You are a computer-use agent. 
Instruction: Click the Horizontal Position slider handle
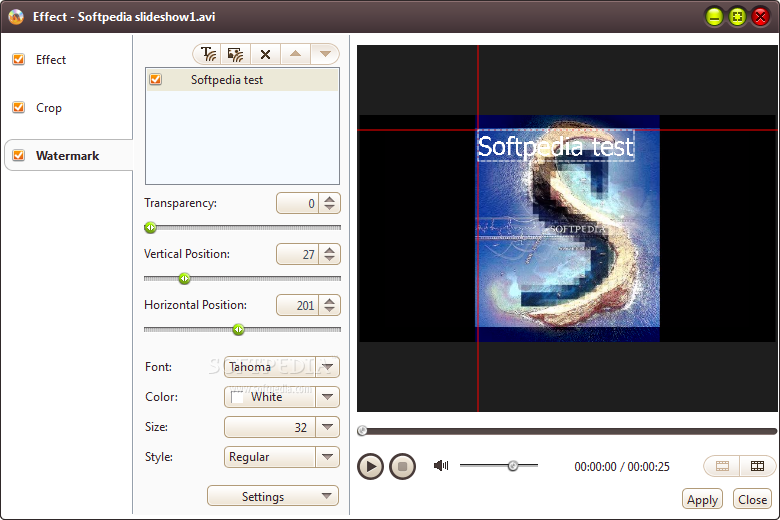(239, 329)
